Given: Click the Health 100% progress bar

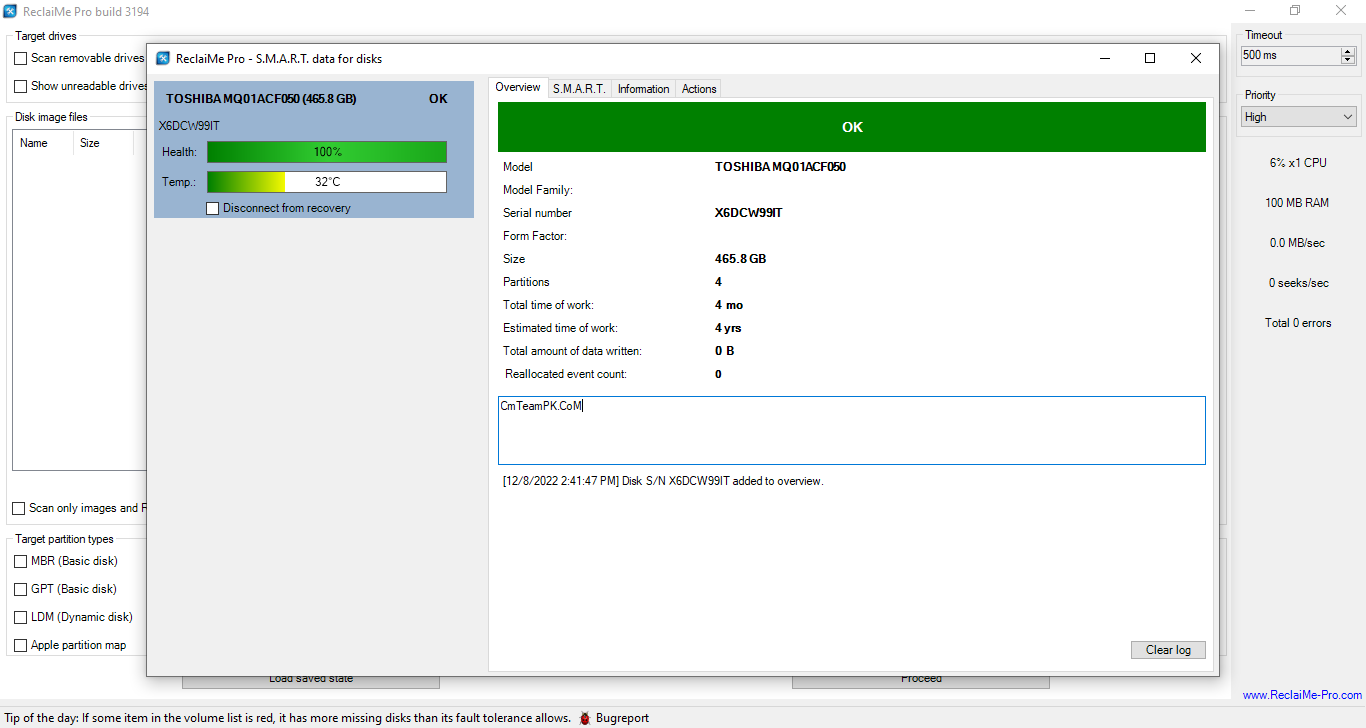Looking at the screenshot, I should point(327,152).
